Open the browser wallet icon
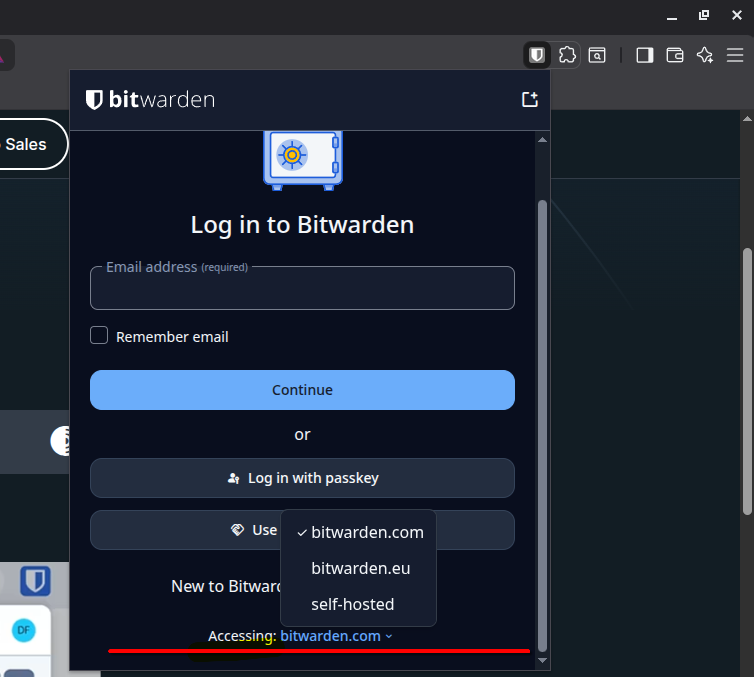The image size is (754, 677). [x=675, y=55]
